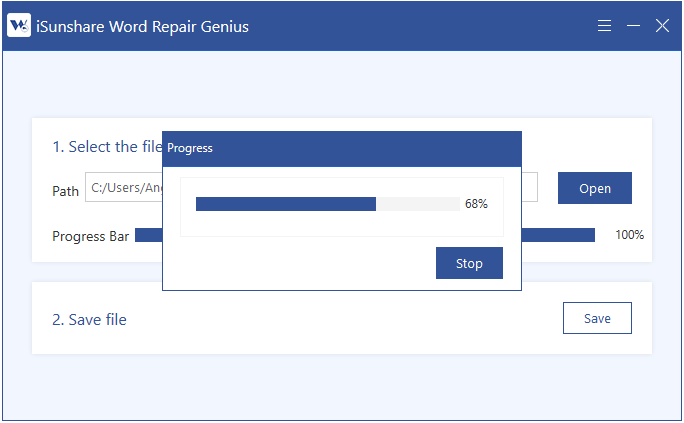
Task: Minimize the Word Repair Genius window
Action: click(x=633, y=26)
